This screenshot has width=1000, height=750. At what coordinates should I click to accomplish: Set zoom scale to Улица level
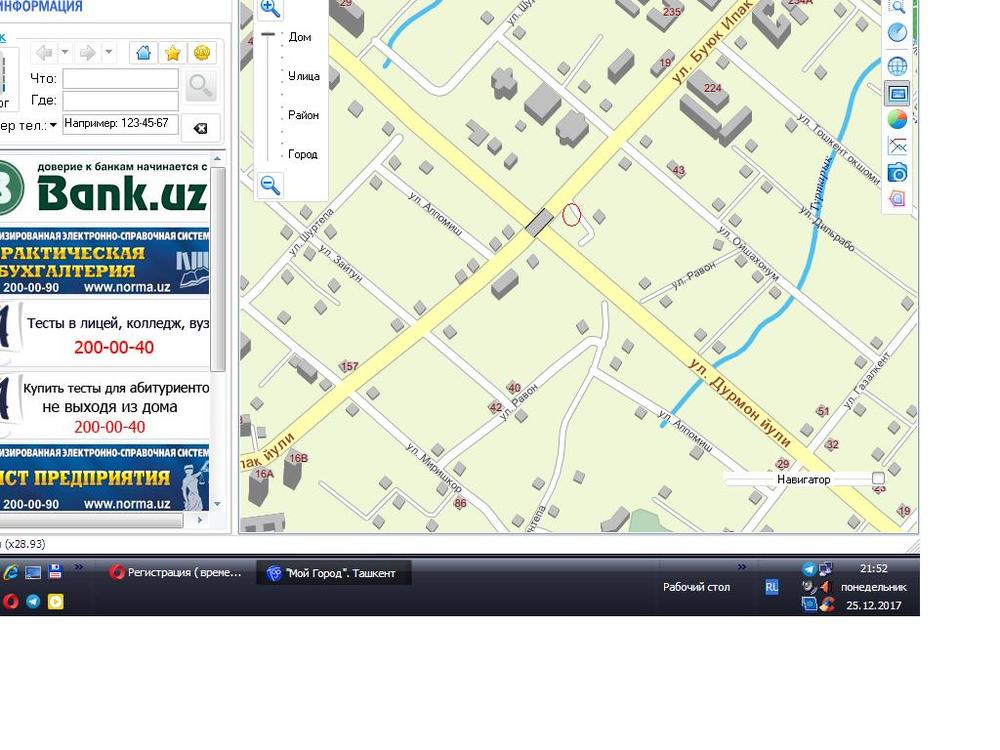[x=303, y=76]
